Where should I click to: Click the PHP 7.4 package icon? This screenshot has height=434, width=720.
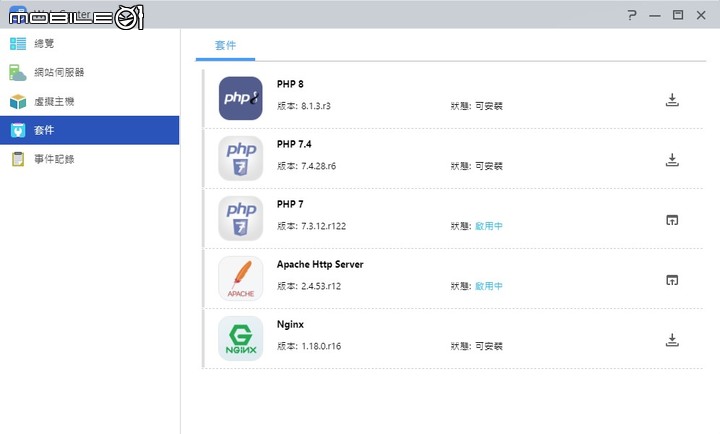[x=241, y=158]
